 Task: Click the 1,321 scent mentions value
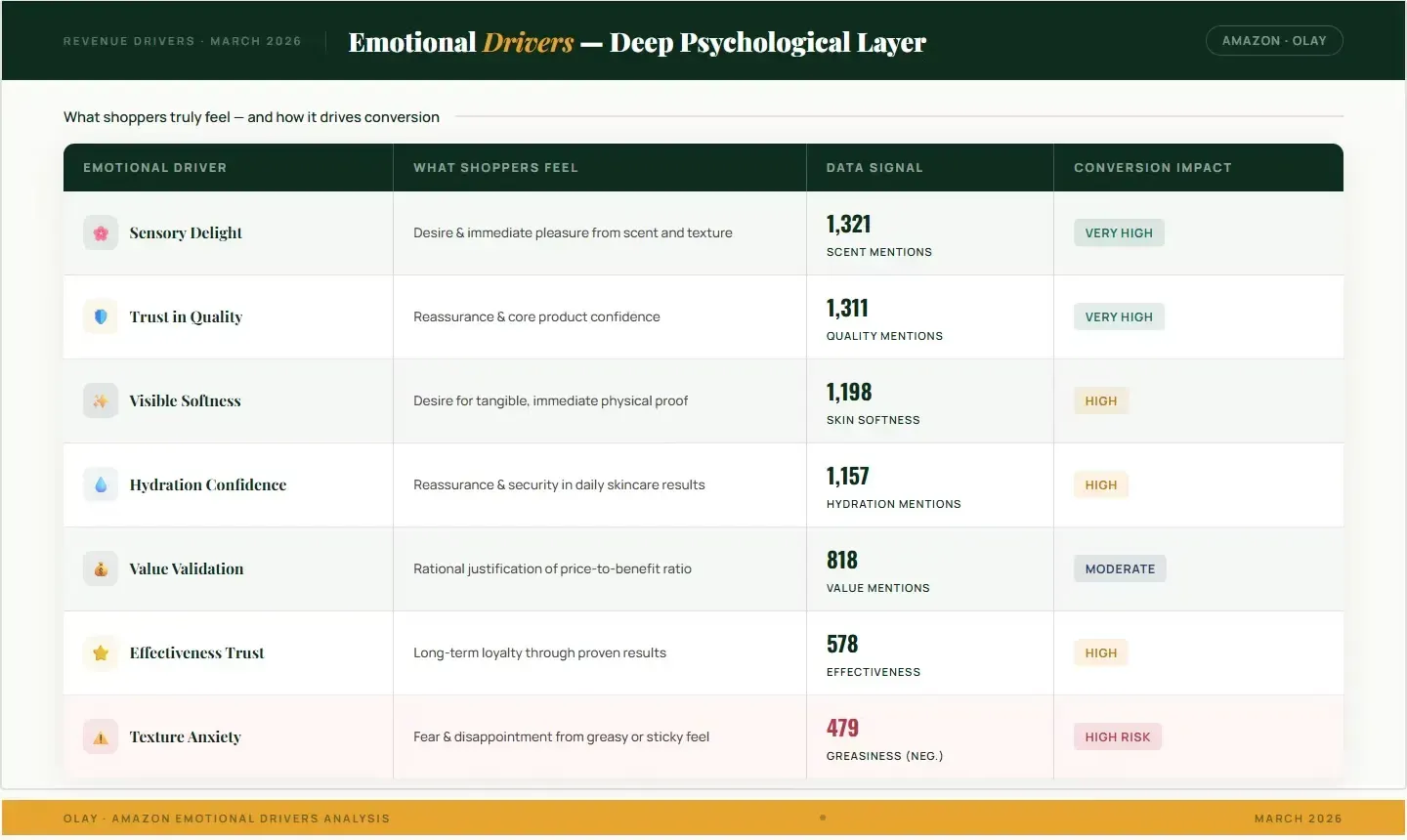848,225
